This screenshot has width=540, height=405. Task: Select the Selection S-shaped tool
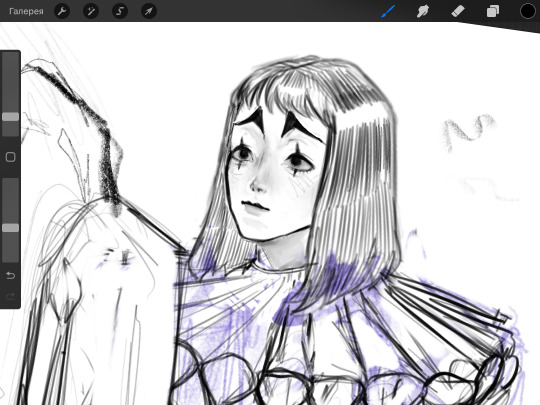(120, 11)
